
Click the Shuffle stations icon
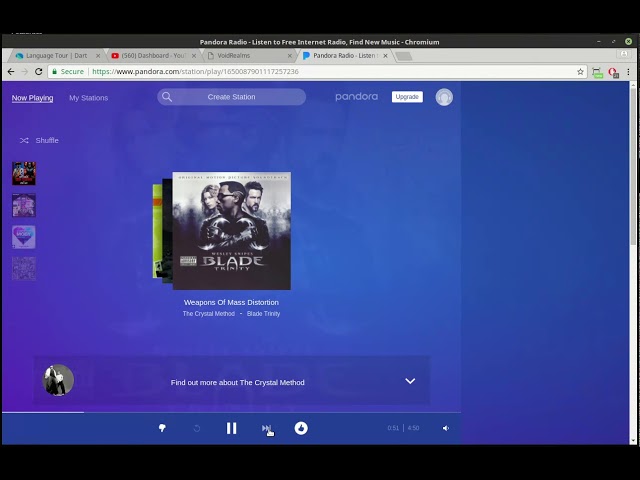pos(24,140)
